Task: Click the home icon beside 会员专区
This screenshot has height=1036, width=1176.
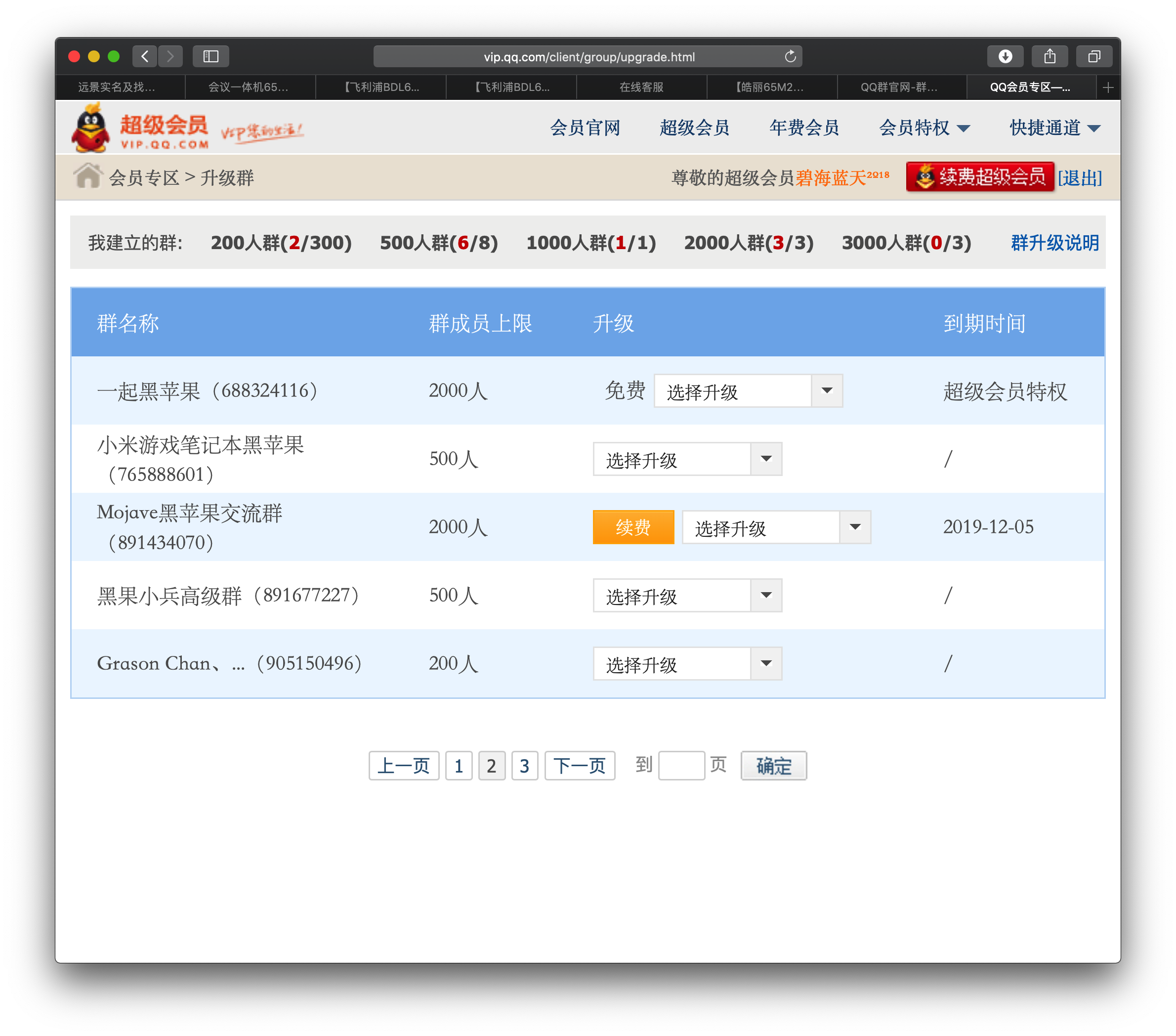Action: pyautogui.click(x=87, y=176)
